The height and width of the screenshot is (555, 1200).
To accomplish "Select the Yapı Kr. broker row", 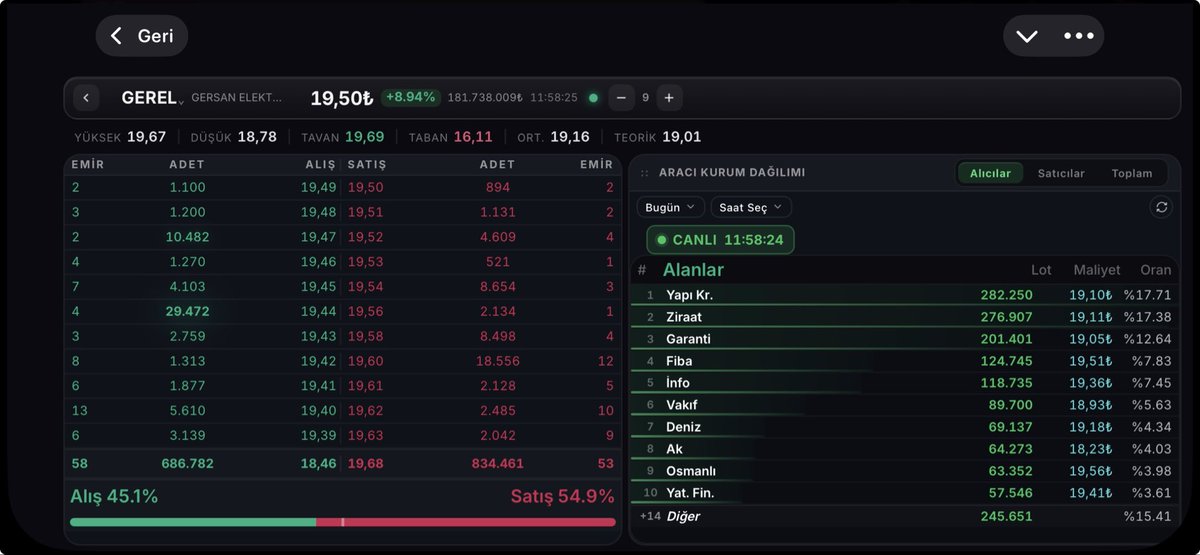I will pyautogui.click(x=905, y=295).
